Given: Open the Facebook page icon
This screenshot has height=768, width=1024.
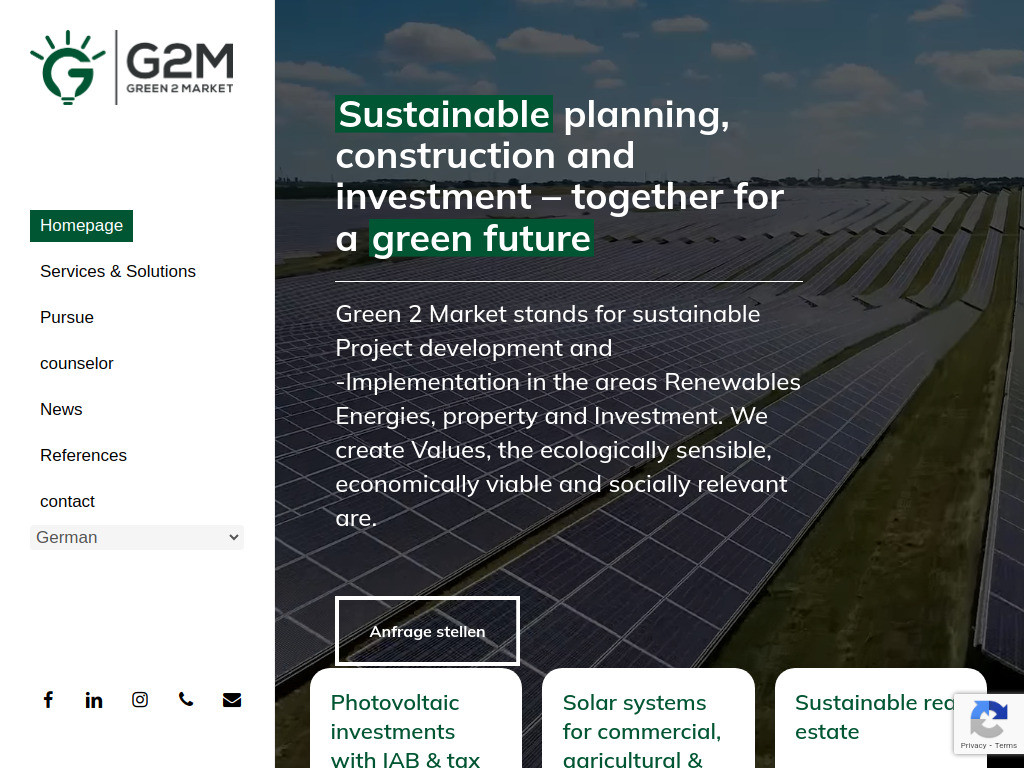Looking at the screenshot, I should coord(48,699).
